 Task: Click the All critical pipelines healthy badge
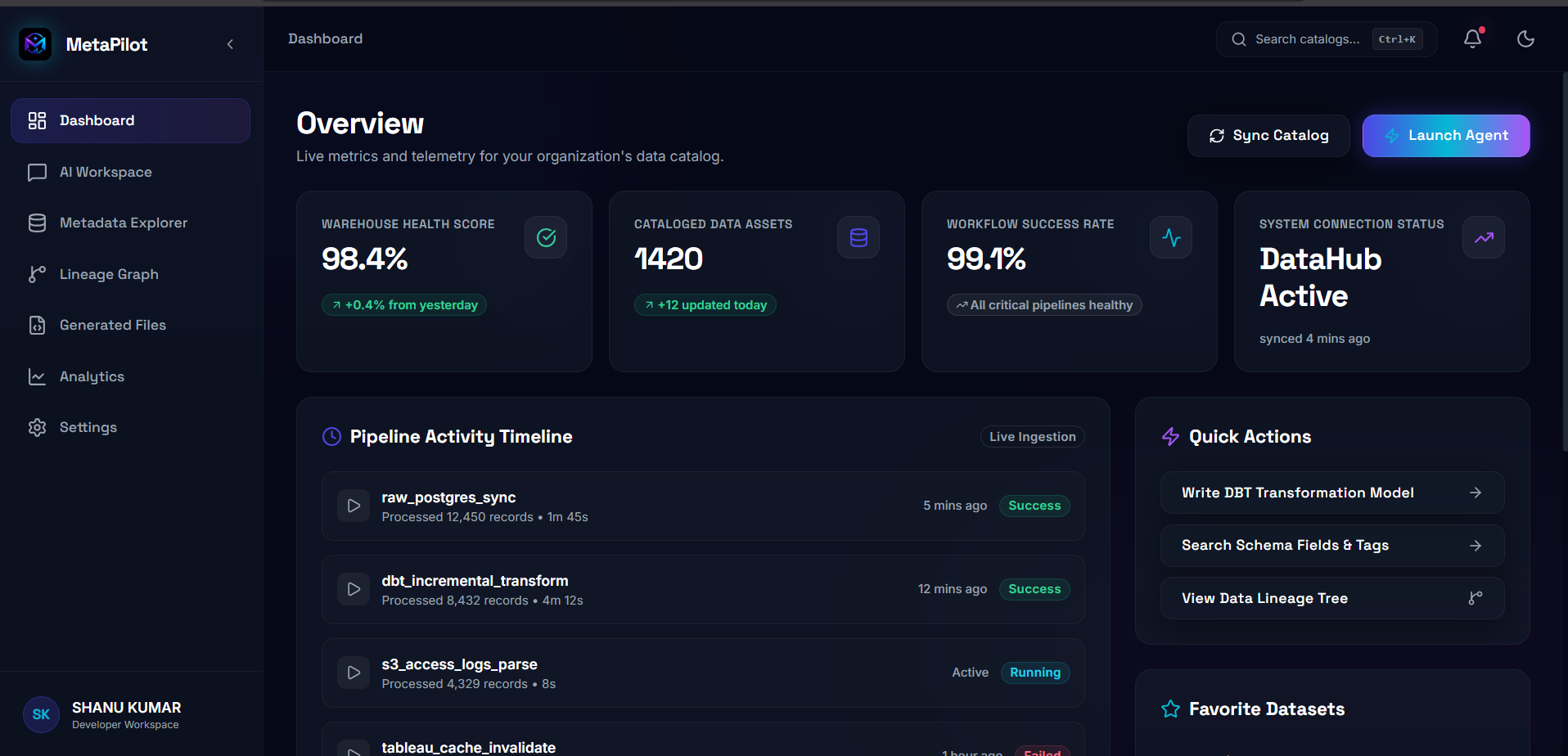tap(1044, 305)
